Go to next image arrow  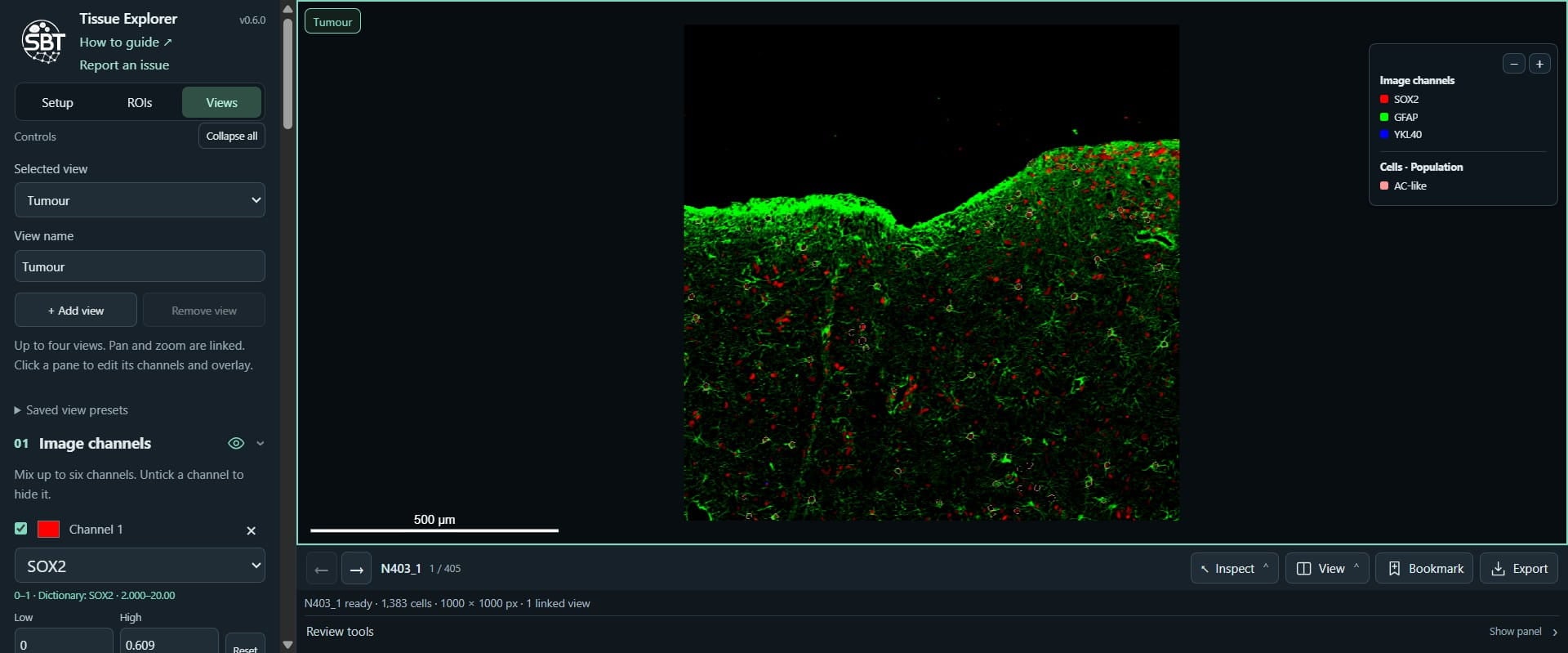(x=356, y=569)
